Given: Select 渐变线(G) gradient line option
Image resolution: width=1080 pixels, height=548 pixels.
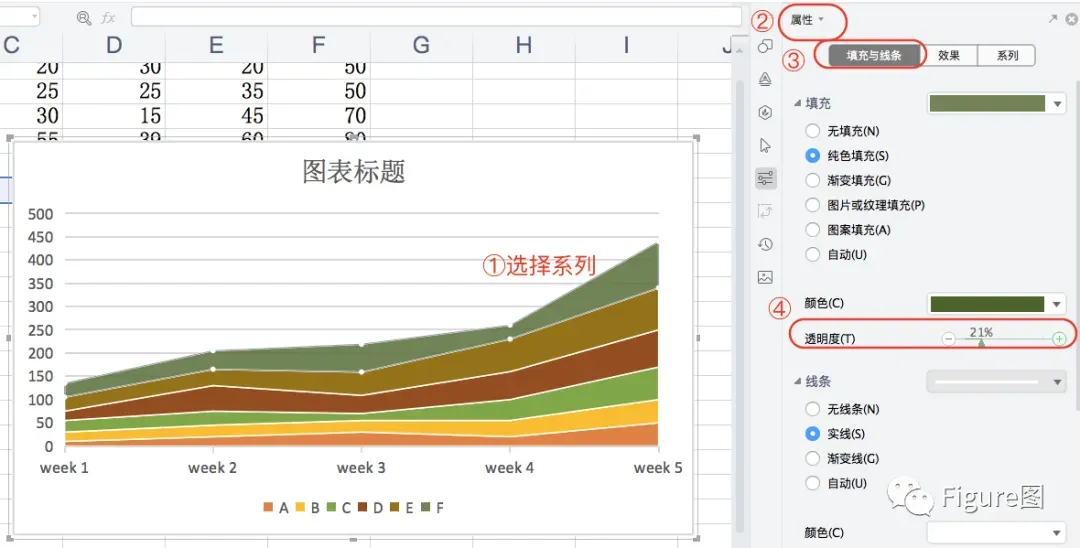Looking at the screenshot, I should [813, 459].
